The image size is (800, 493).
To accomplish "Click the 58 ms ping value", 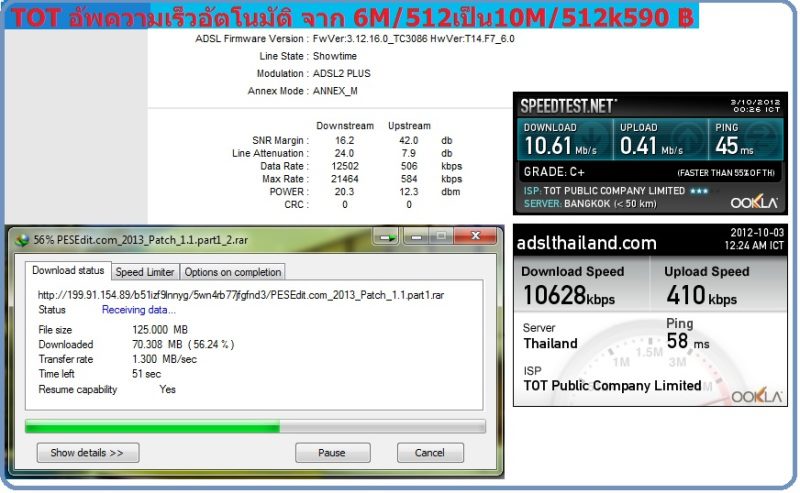I will click(x=687, y=341).
